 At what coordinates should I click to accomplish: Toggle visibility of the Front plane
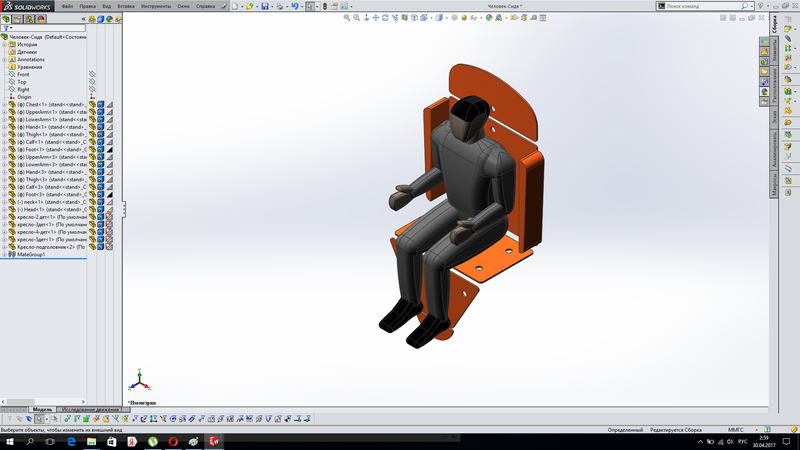(92, 74)
